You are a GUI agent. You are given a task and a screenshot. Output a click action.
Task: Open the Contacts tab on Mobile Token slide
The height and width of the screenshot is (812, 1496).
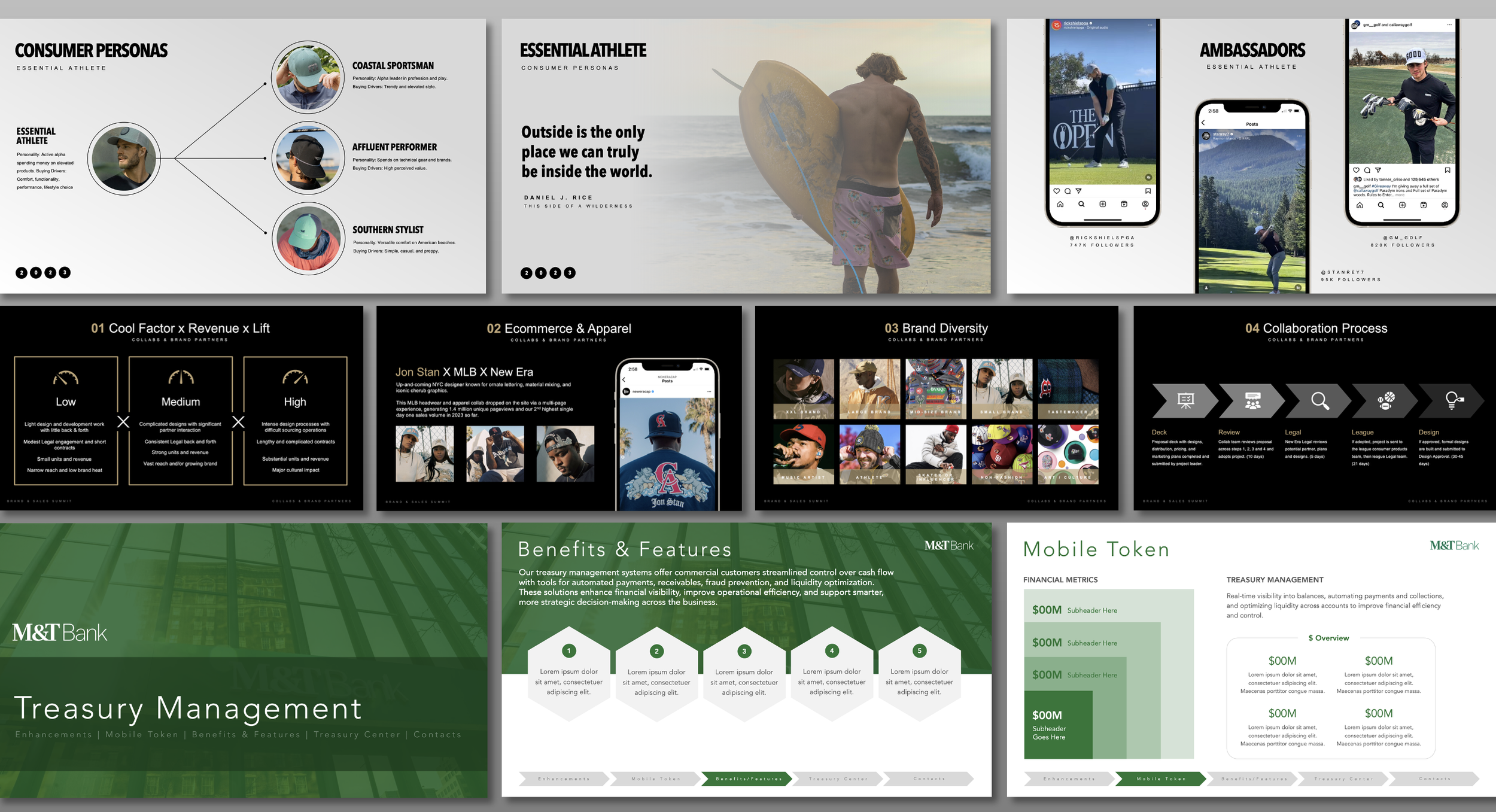(x=1434, y=778)
